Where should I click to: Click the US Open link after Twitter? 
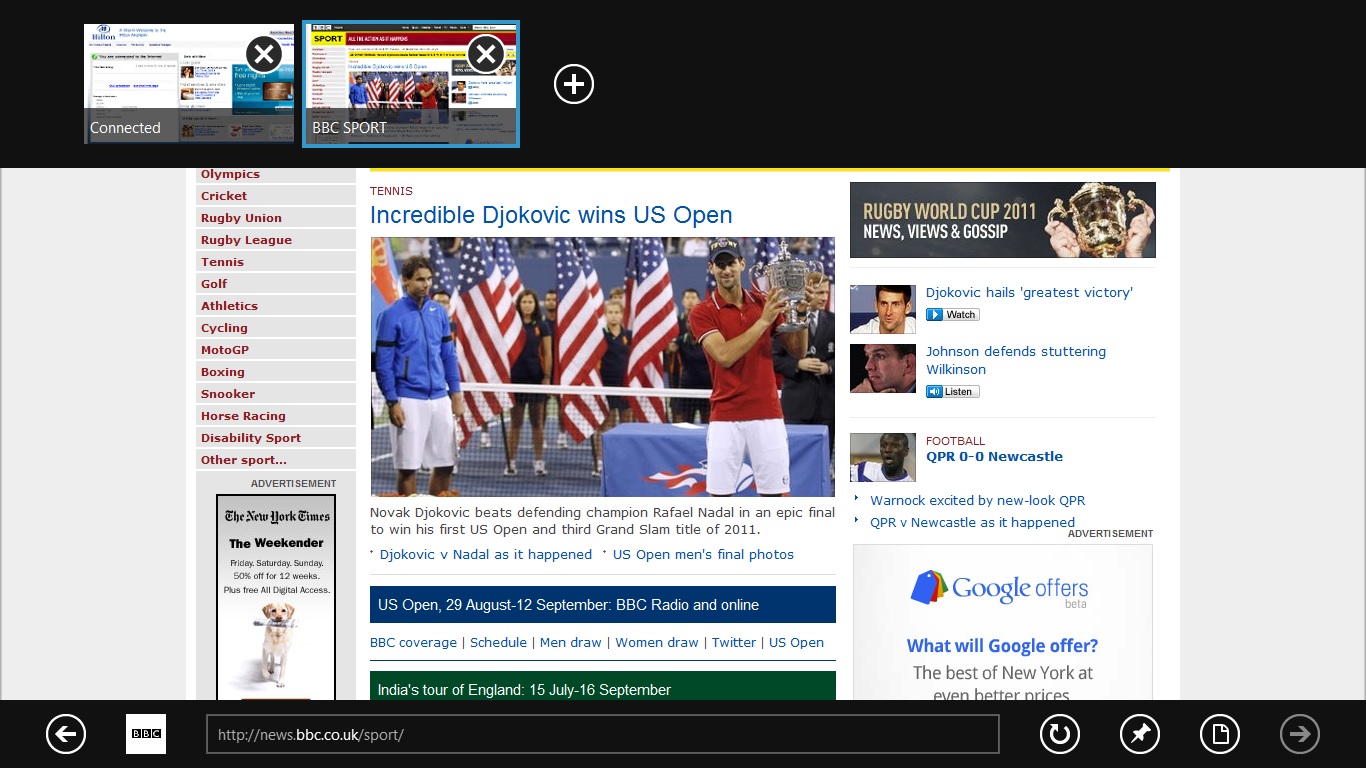pyautogui.click(x=796, y=643)
